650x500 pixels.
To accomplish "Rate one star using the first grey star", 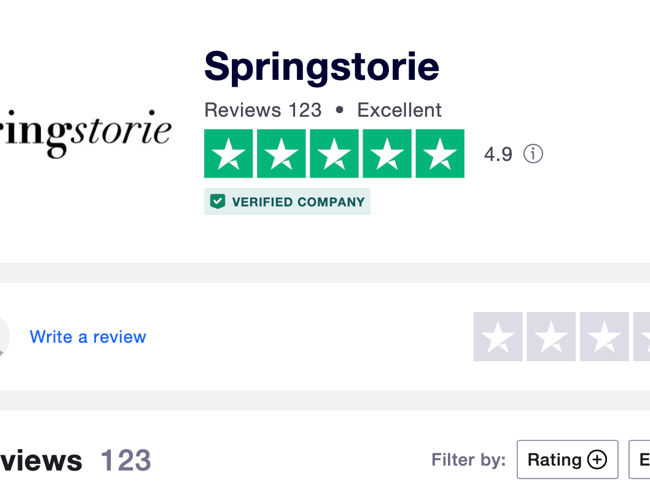I will click(498, 337).
